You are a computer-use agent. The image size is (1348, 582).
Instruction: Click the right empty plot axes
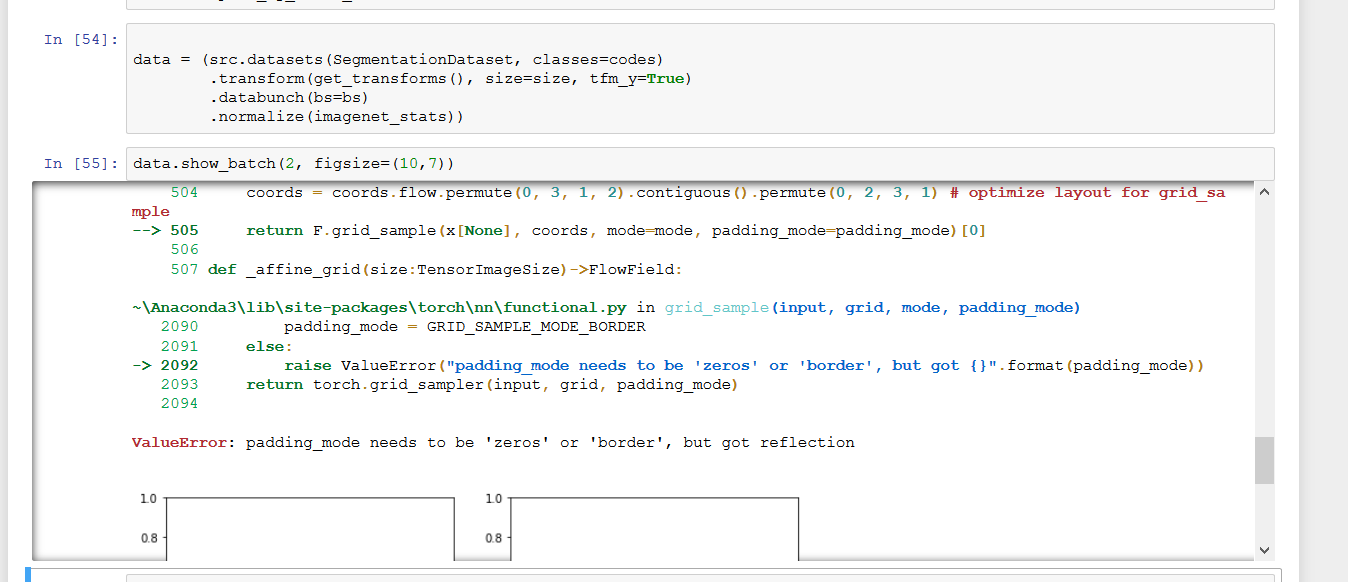(x=654, y=530)
